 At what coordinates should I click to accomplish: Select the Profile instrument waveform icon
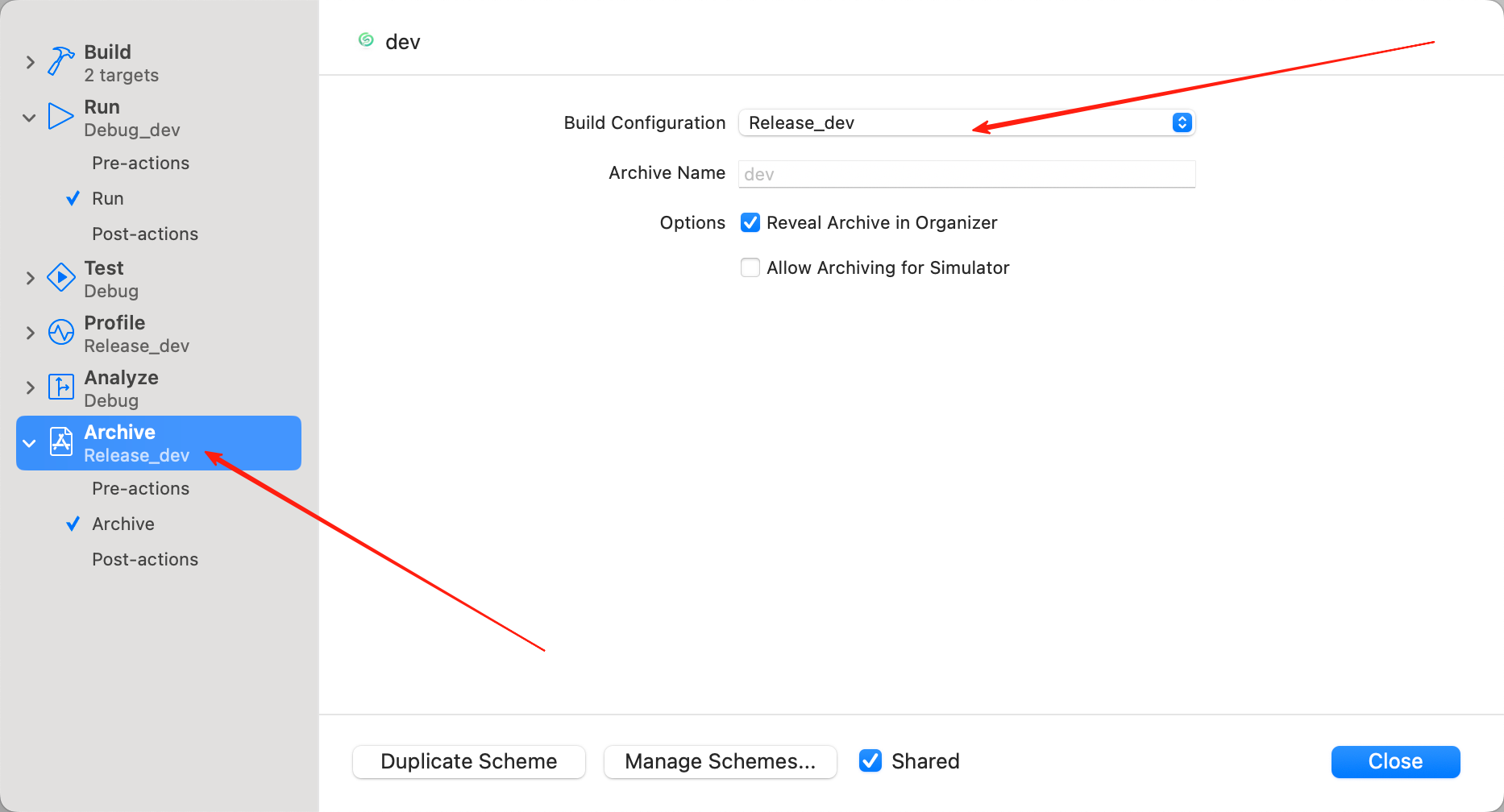61,333
